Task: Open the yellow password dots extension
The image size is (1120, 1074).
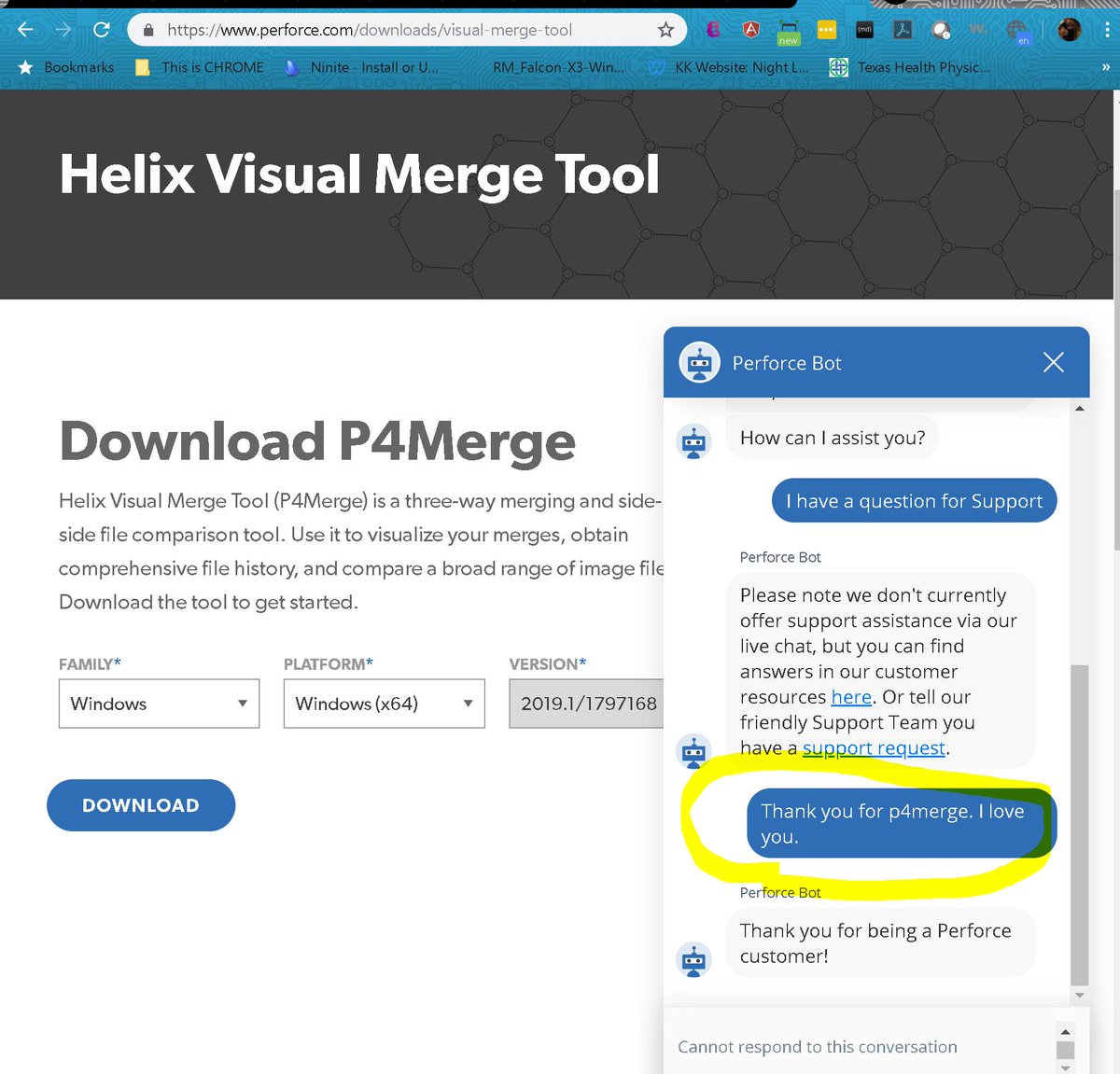Action: click(x=827, y=30)
